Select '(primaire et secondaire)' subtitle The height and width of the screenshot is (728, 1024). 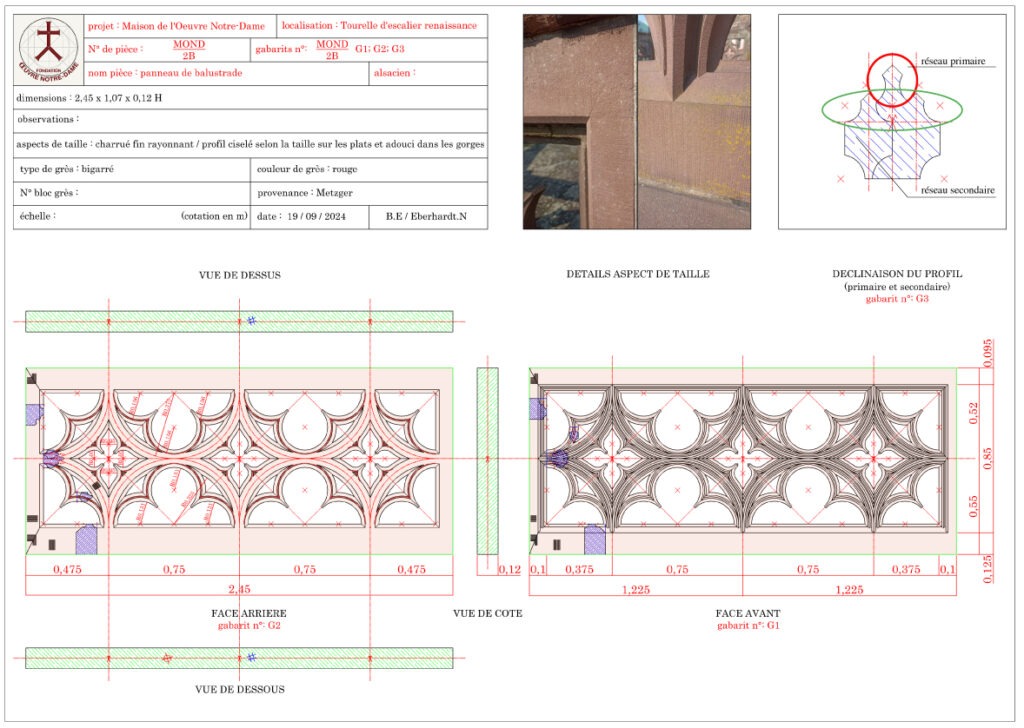[897, 287]
